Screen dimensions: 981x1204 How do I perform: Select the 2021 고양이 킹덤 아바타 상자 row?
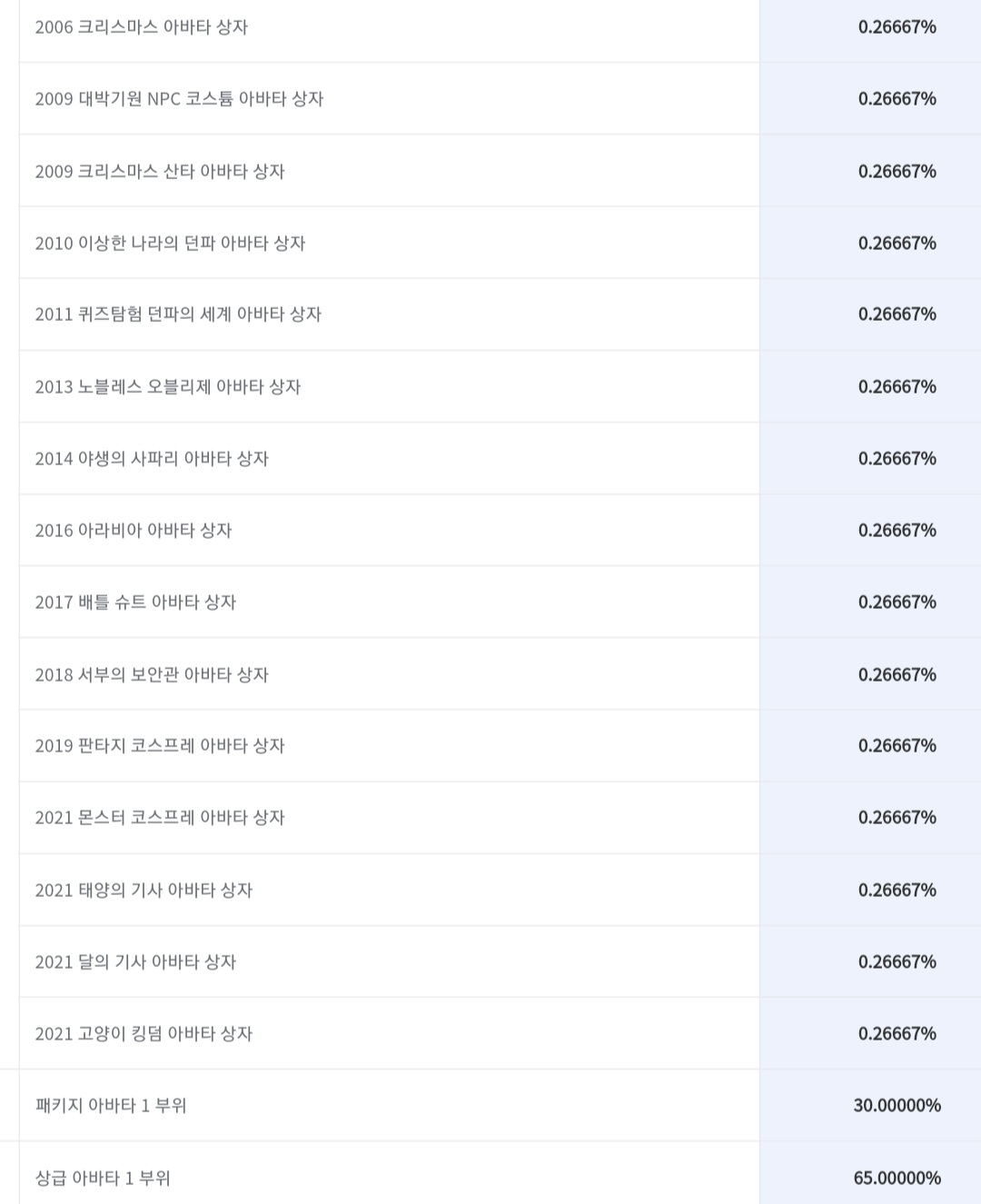pos(500,1033)
